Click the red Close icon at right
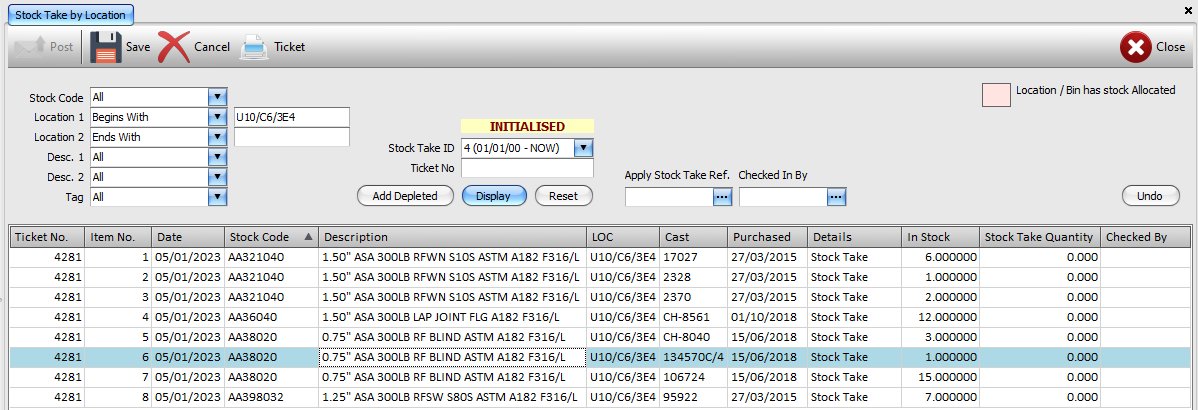 tap(1135, 47)
